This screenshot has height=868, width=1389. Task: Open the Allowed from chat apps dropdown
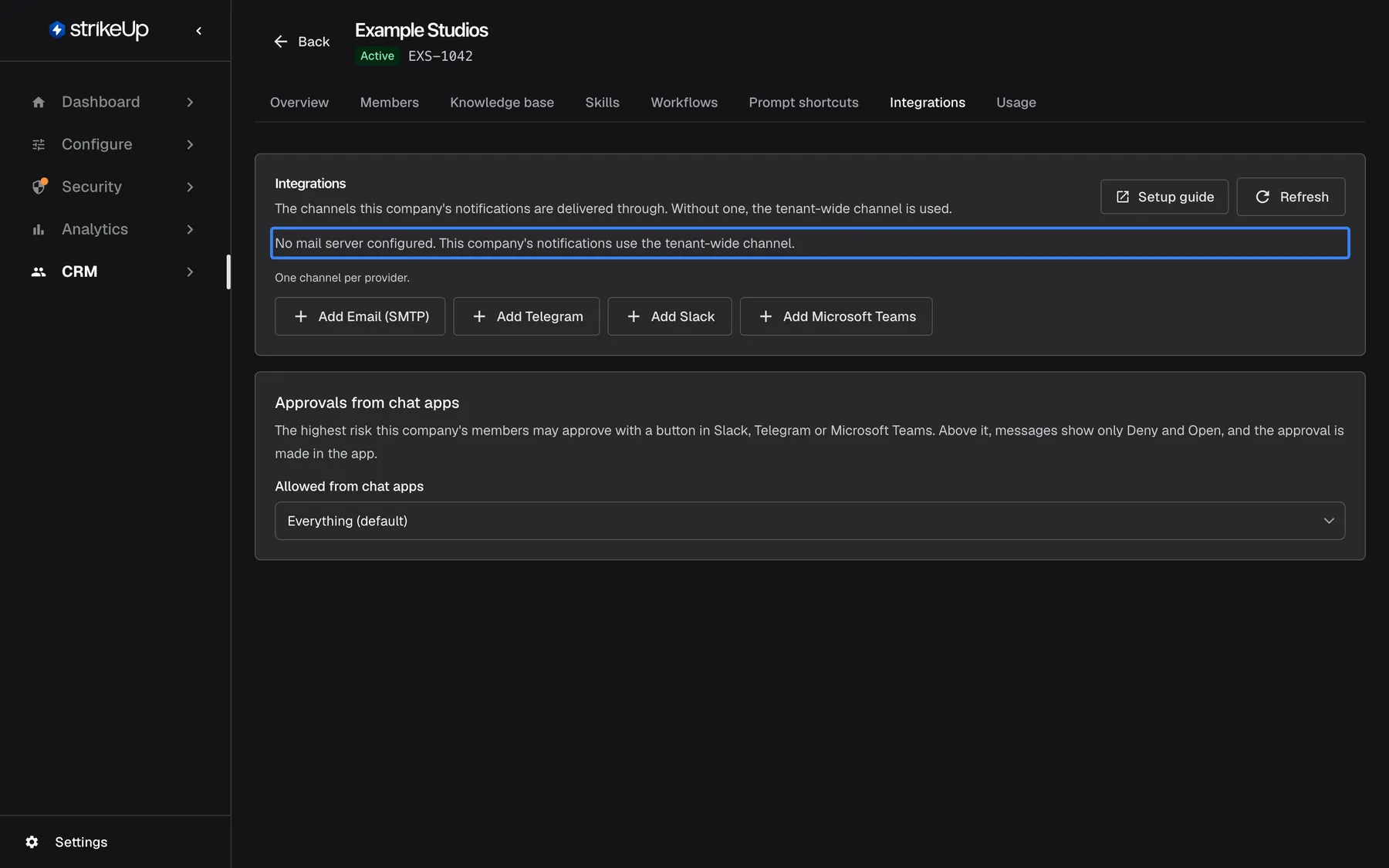click(809, 521)
